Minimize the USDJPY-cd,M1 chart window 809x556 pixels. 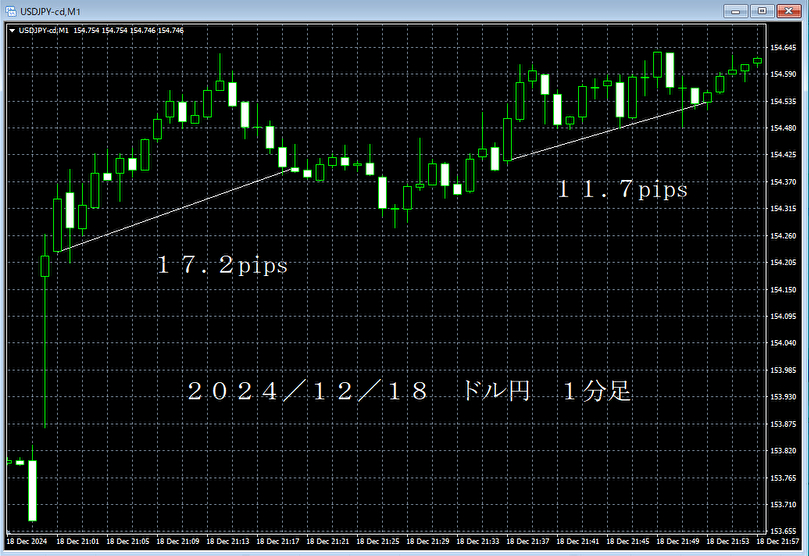click(x=735, y=11)
